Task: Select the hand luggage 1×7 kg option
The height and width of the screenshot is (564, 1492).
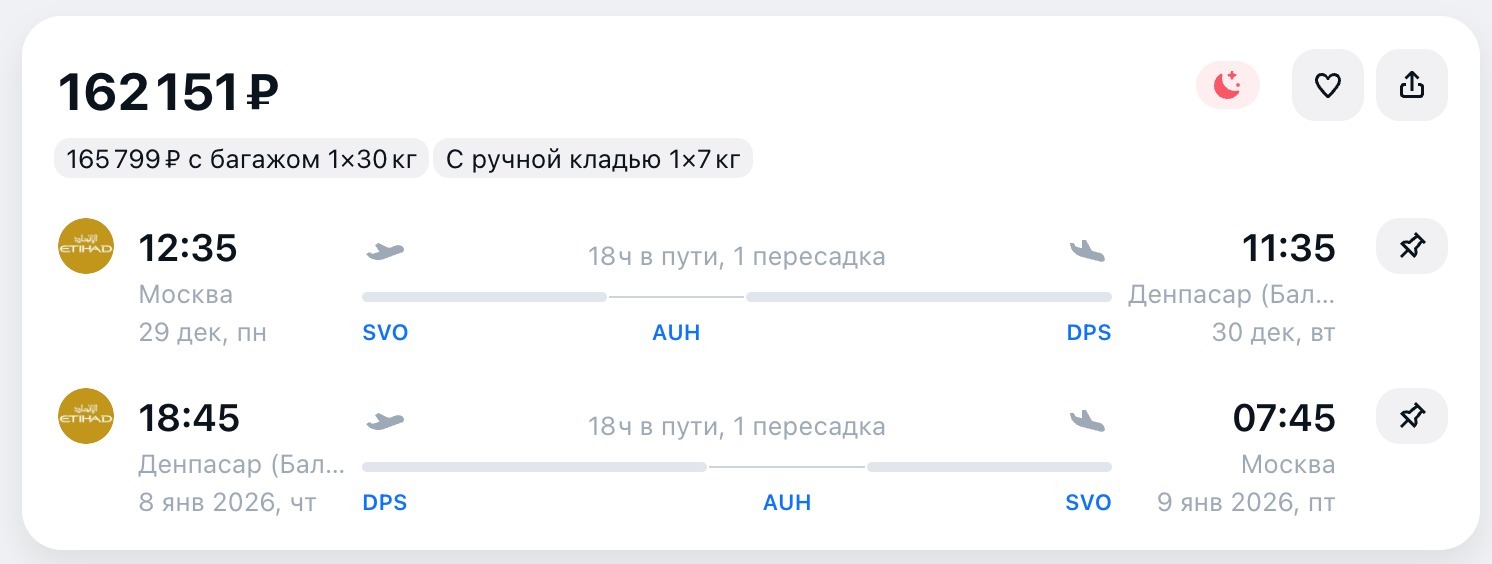Action: tap(592, 159)
